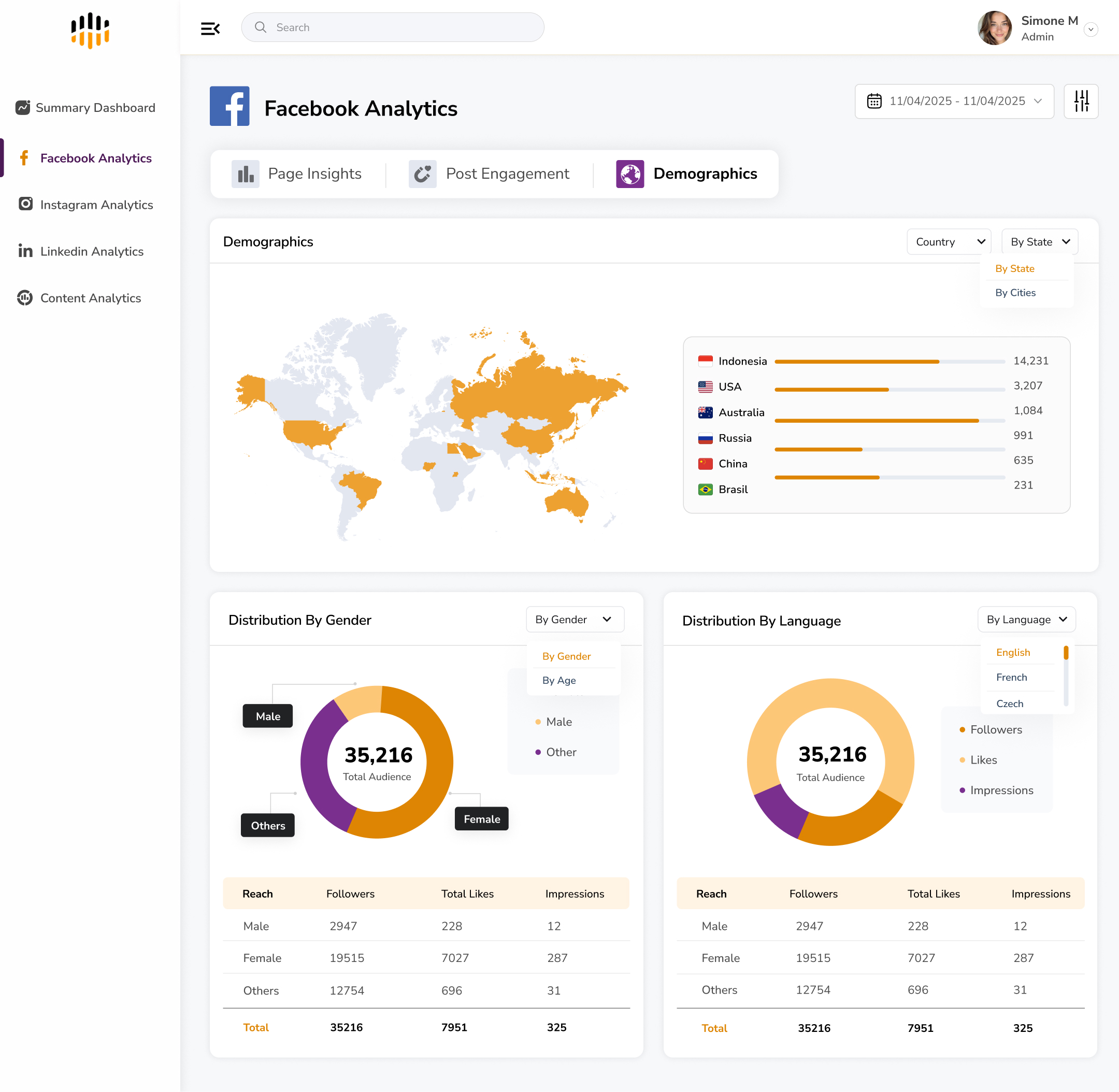
Task: Click the Indonesia flag icon
Action: pyautogui.click(x=706, y=361)
